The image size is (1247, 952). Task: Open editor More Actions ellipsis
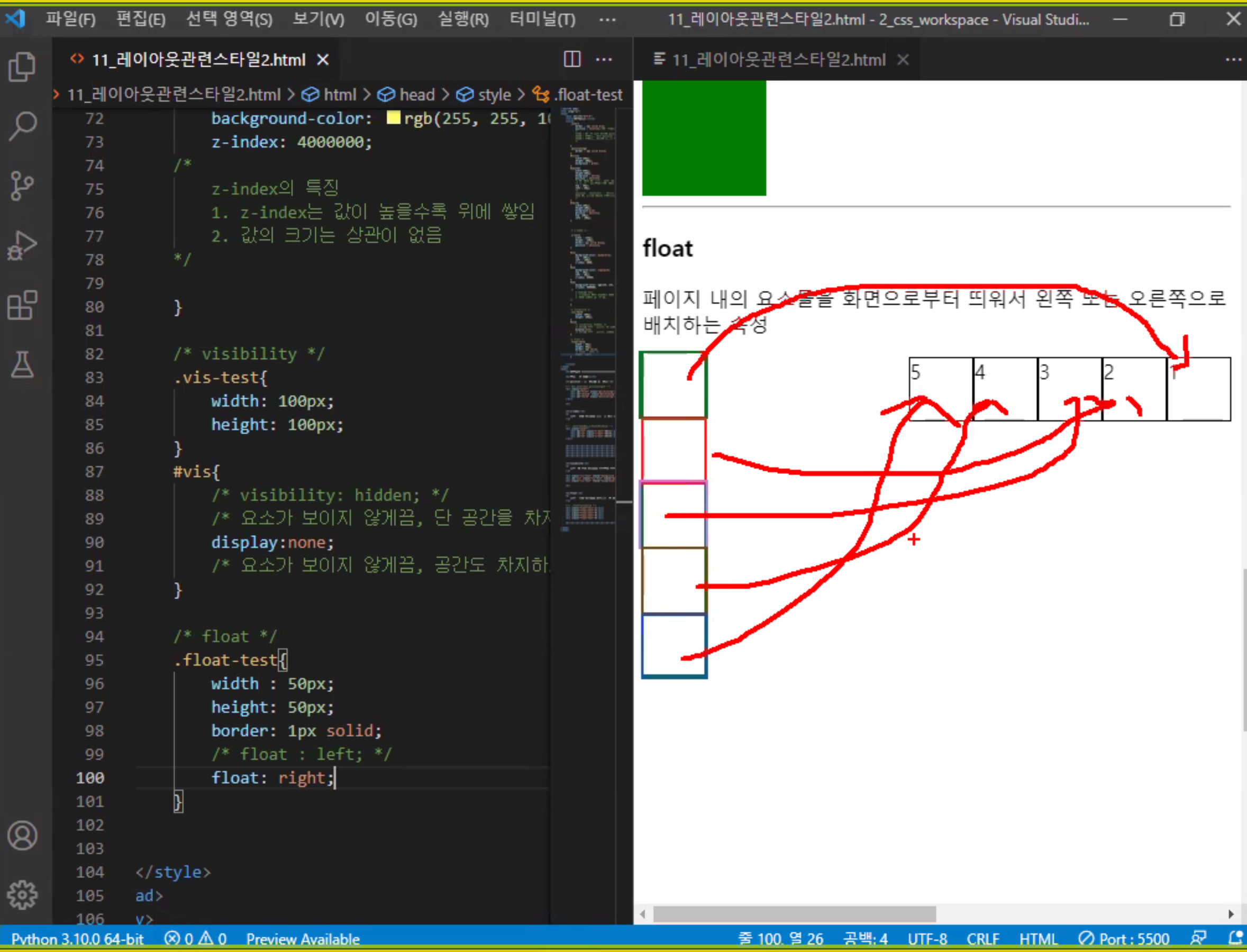pos(604,59)
